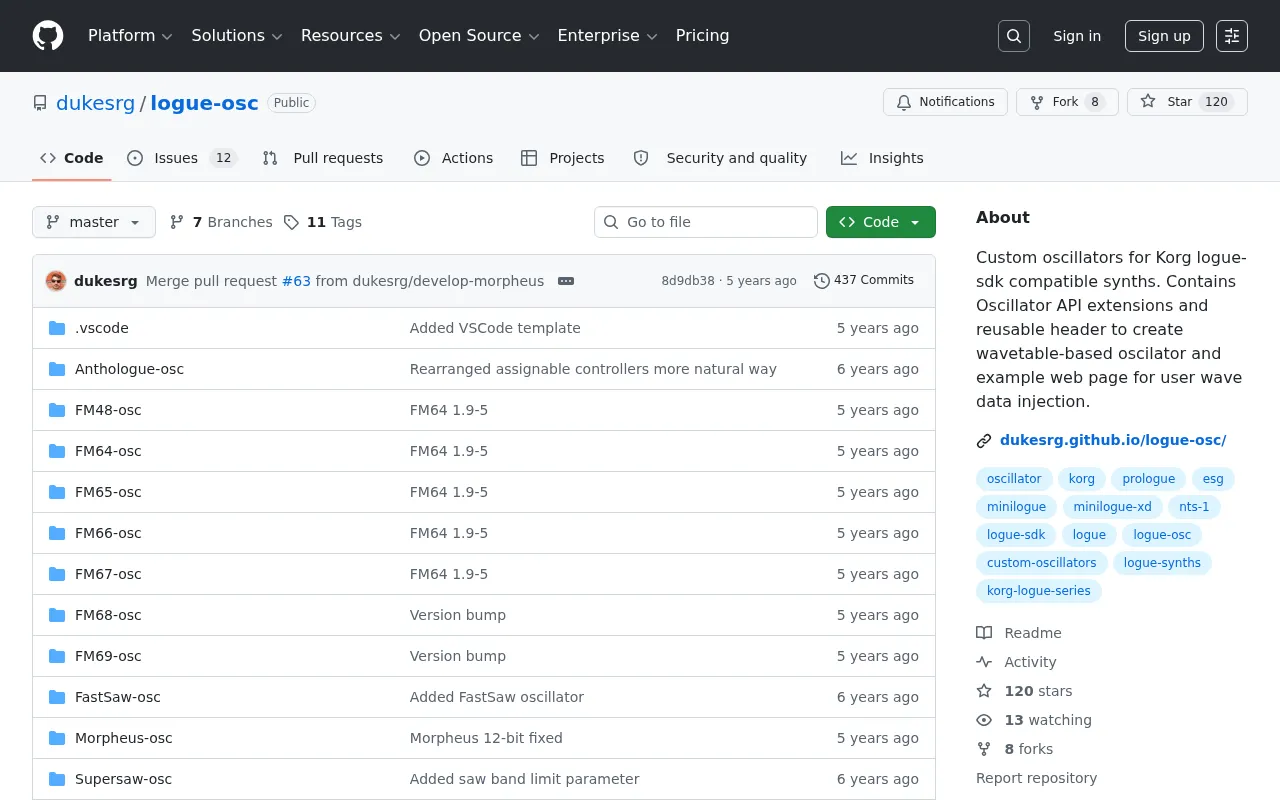Screen dimensions: 1280x800
Task: Click the Sign up button
Action: tap(1164, 36)
